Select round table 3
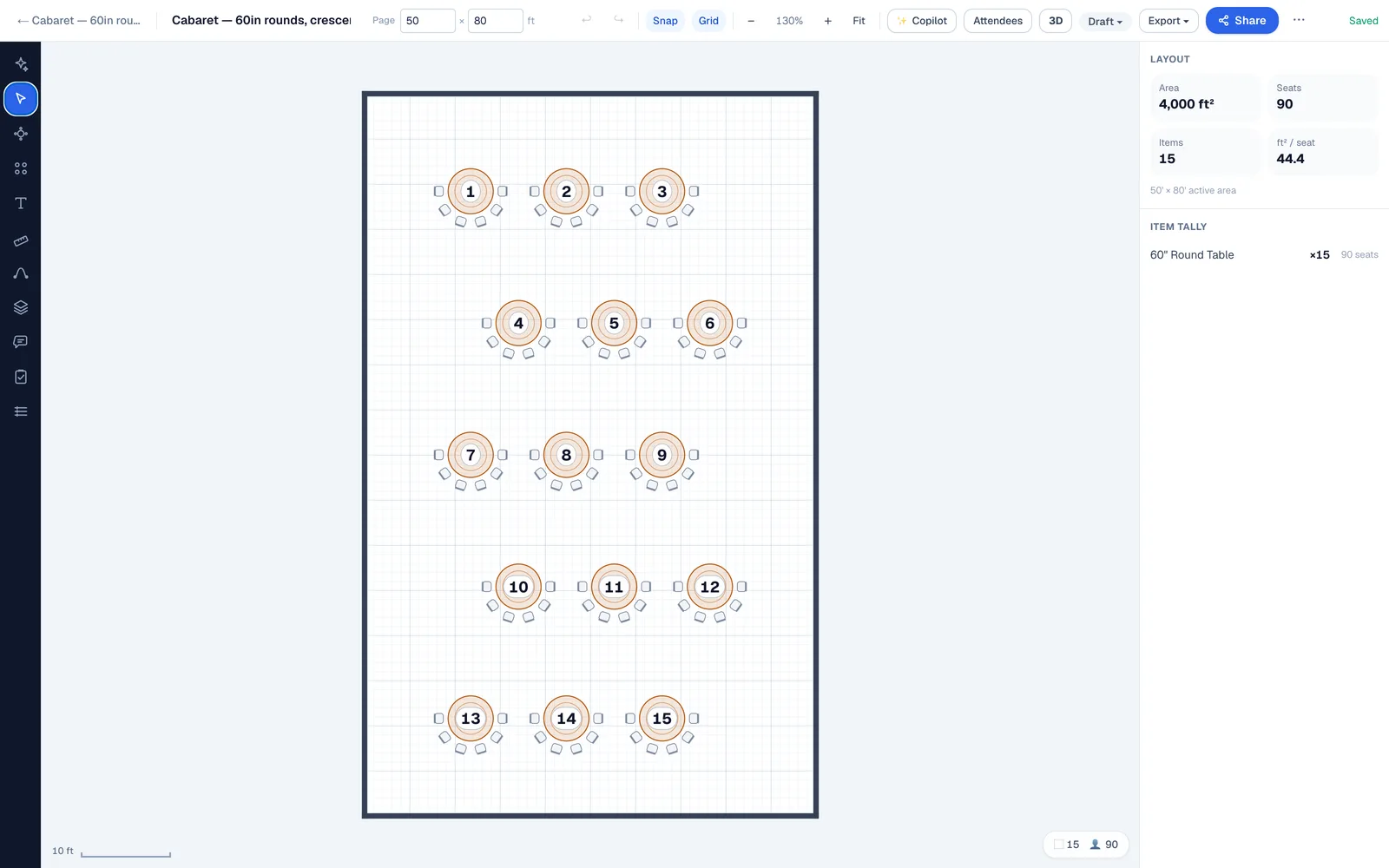The height and width of the screenshot is (868, 1389). (662, 192)
